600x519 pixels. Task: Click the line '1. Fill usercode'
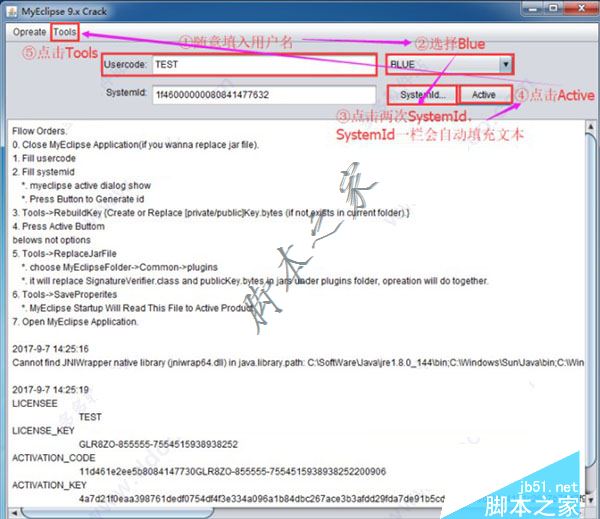pyautogui.click(x=44, y=158)
